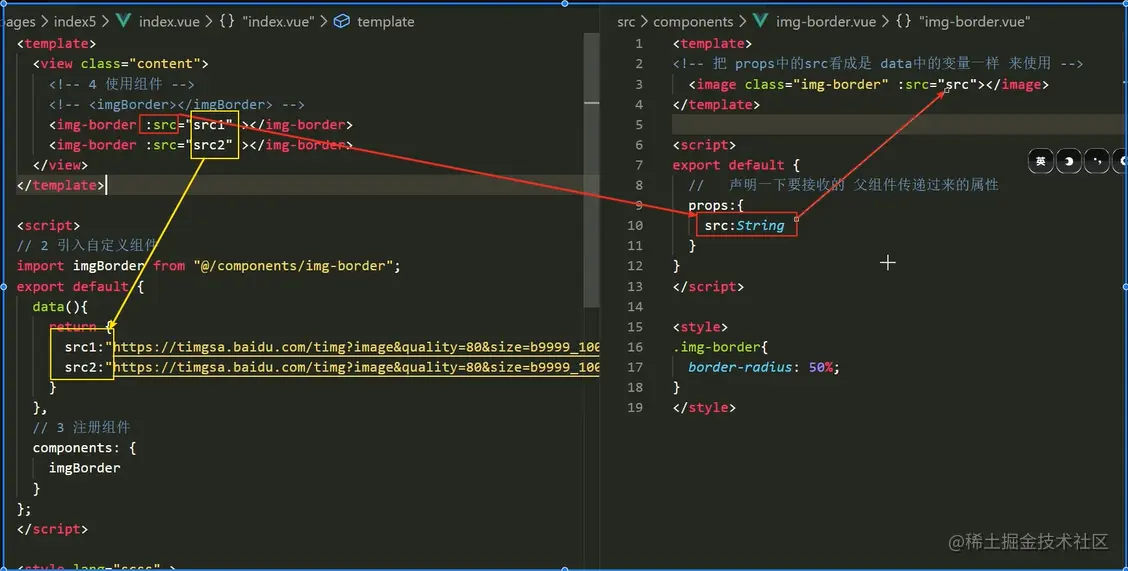Click the src1 URL string in data
The width and height of the screenshot is (1128, 571).
pyautogui.click(x=352, y=347)
